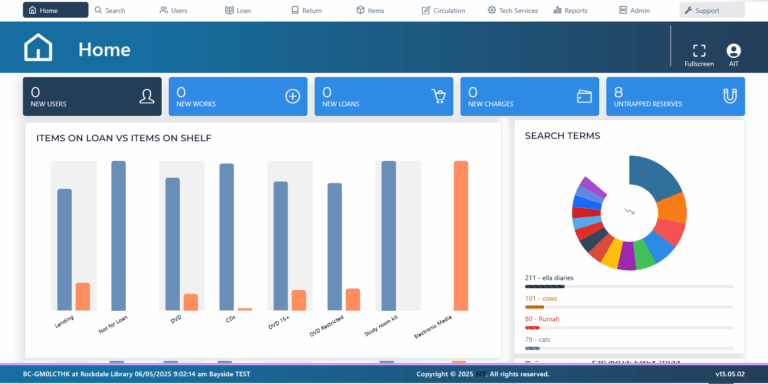
Task: Click the New Works plus icon
Action: [x=292, y=96]
